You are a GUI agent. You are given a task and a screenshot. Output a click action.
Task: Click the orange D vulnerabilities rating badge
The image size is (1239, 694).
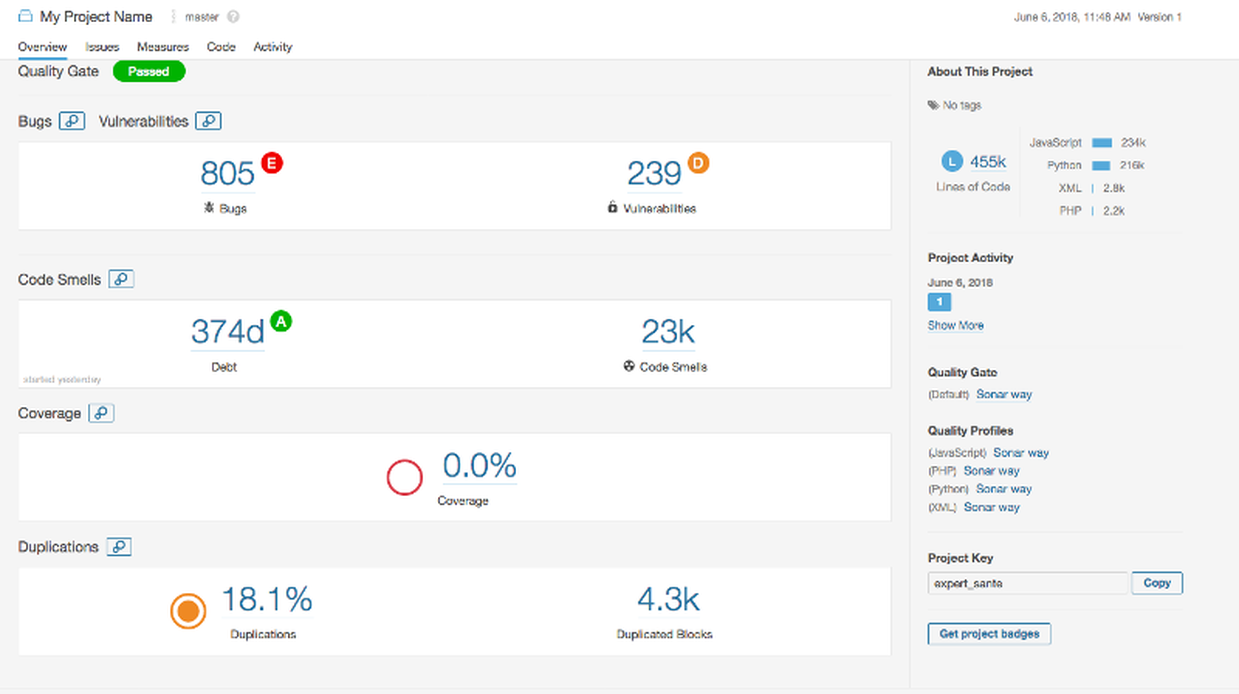click(698, 163)
